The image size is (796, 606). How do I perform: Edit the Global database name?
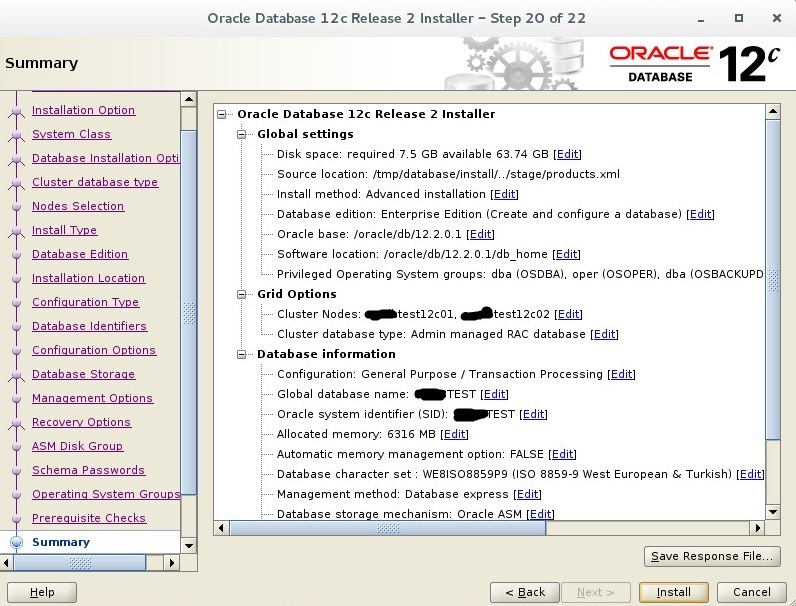coord(494,394)
